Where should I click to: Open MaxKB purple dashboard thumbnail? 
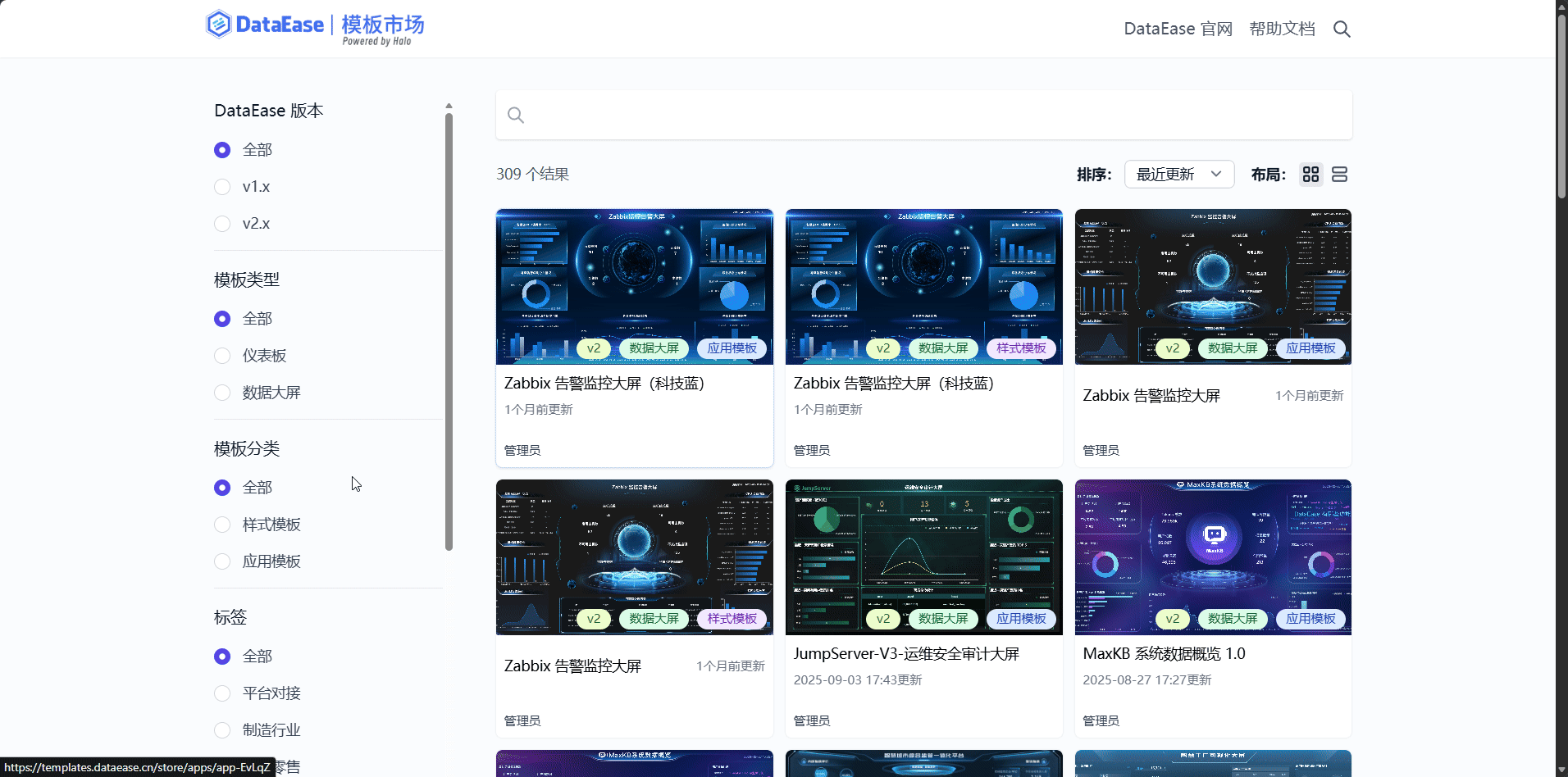pos(1213,557)
